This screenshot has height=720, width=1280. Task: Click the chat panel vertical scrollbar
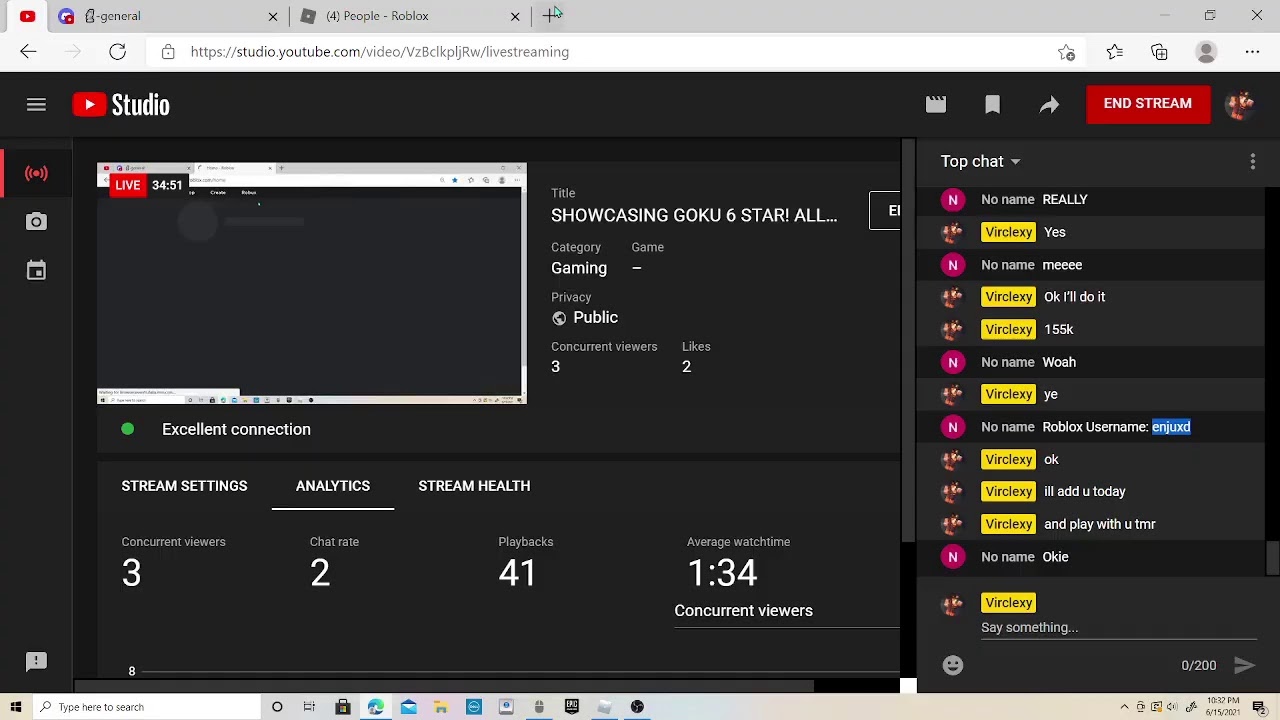1272,558
